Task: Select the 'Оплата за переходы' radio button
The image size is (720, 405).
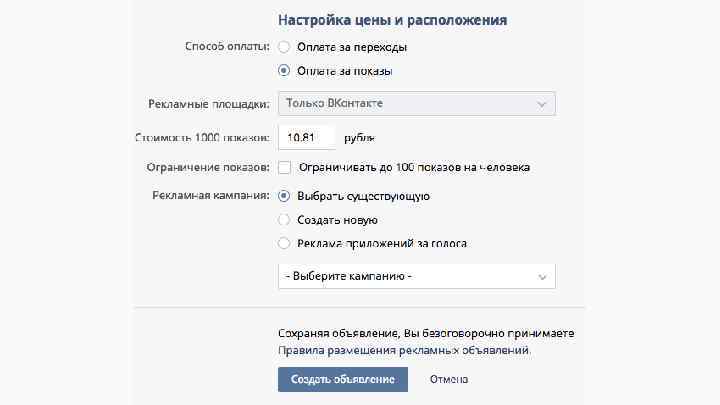Action: pos(285,47)
